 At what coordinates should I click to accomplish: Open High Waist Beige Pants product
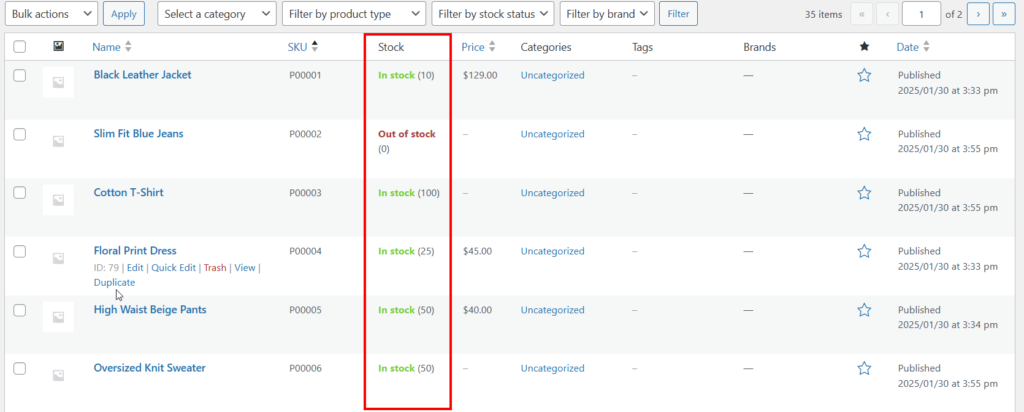pos(150,309)
